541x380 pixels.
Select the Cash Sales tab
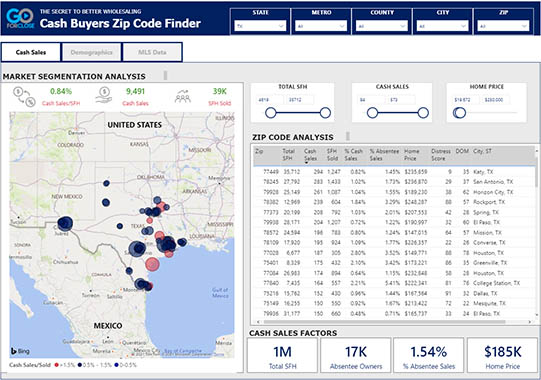click(x=31, y=52)
